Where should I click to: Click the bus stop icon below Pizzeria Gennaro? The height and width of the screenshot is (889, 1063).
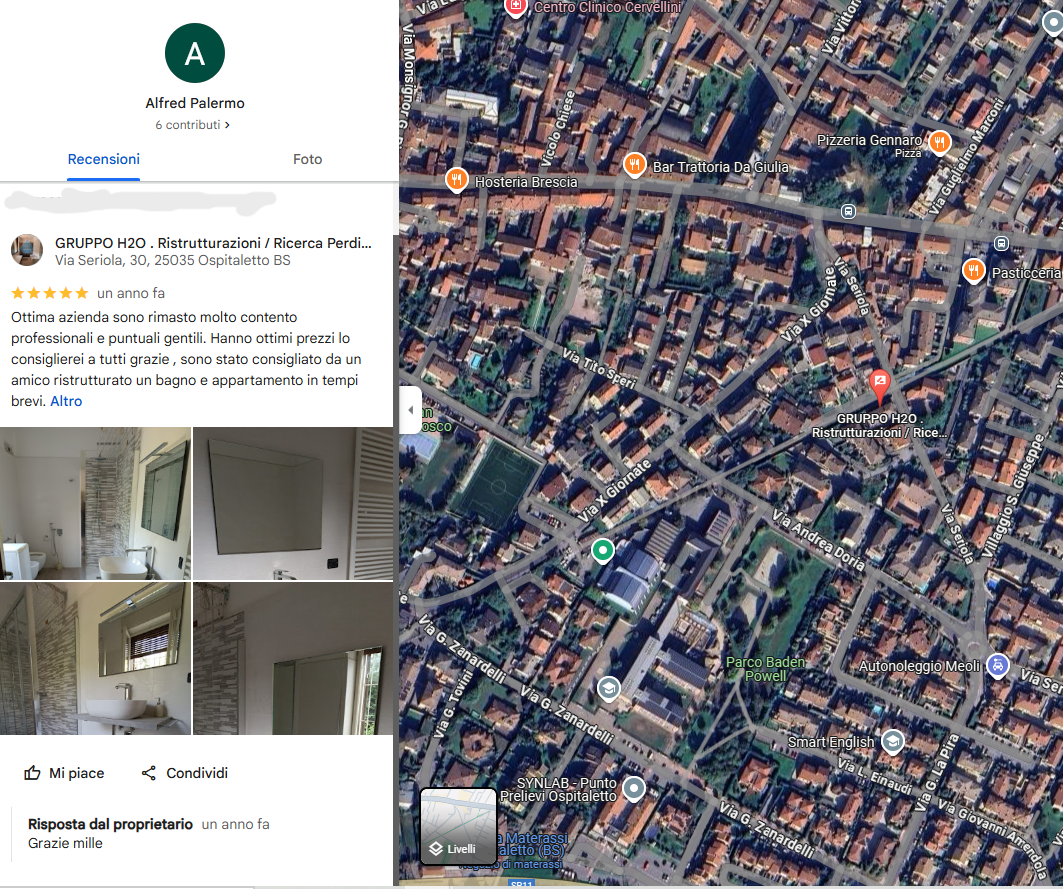pos(848,212)
